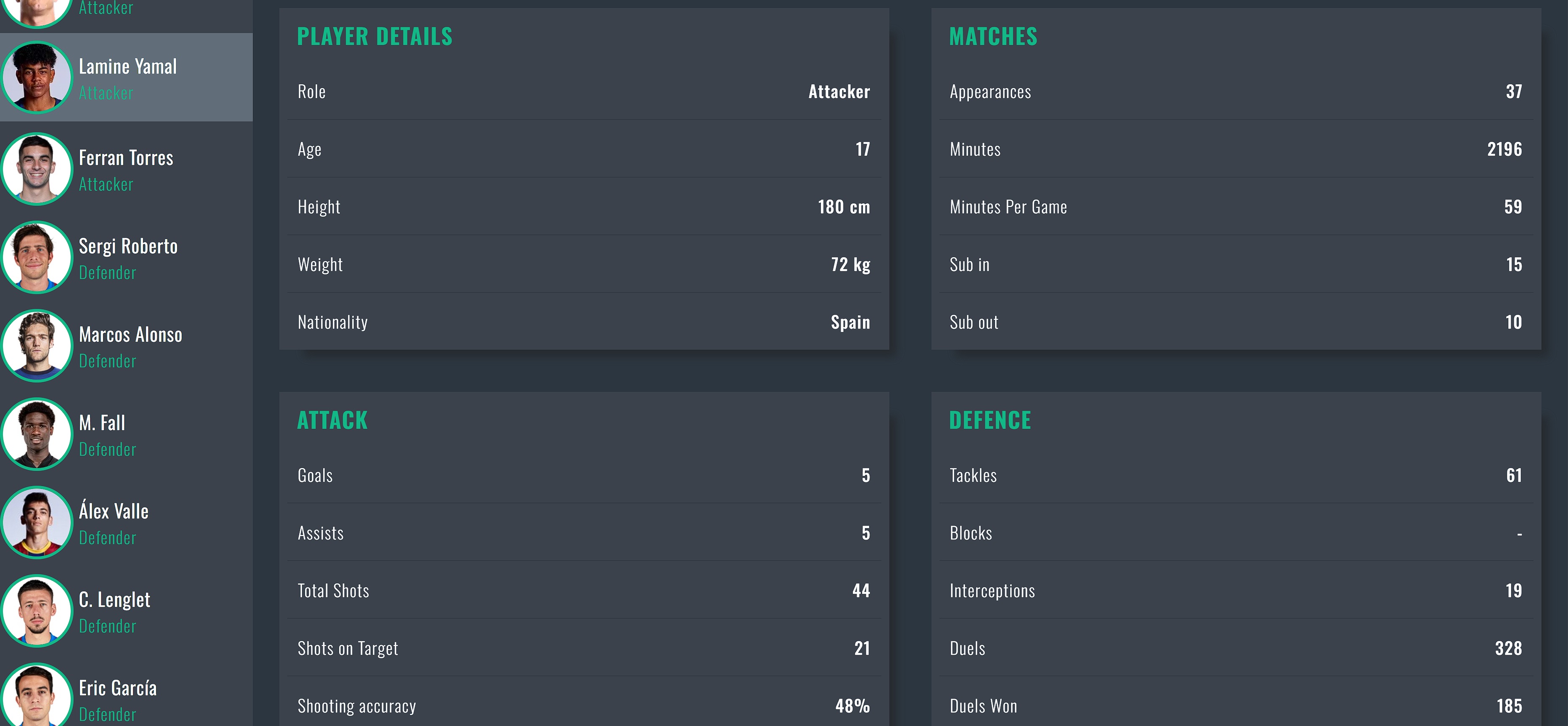Viewport: 1568px width, 726px height.
Task: Click Lamine Yamal's avatar photo
Action: (37, 77)
